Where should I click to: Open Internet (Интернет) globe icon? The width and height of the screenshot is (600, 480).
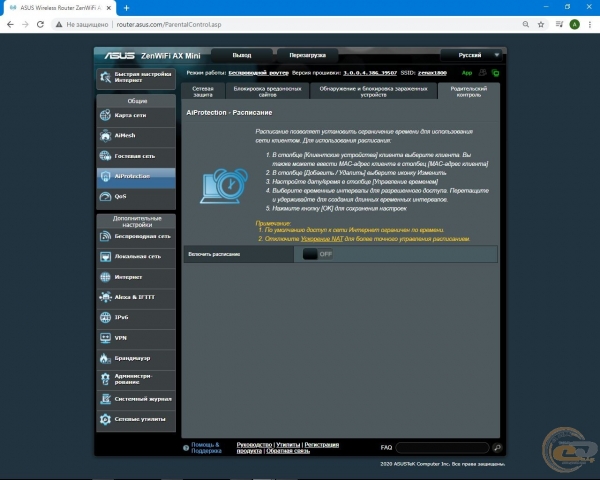pyautogui.click(x=105, y=277)
